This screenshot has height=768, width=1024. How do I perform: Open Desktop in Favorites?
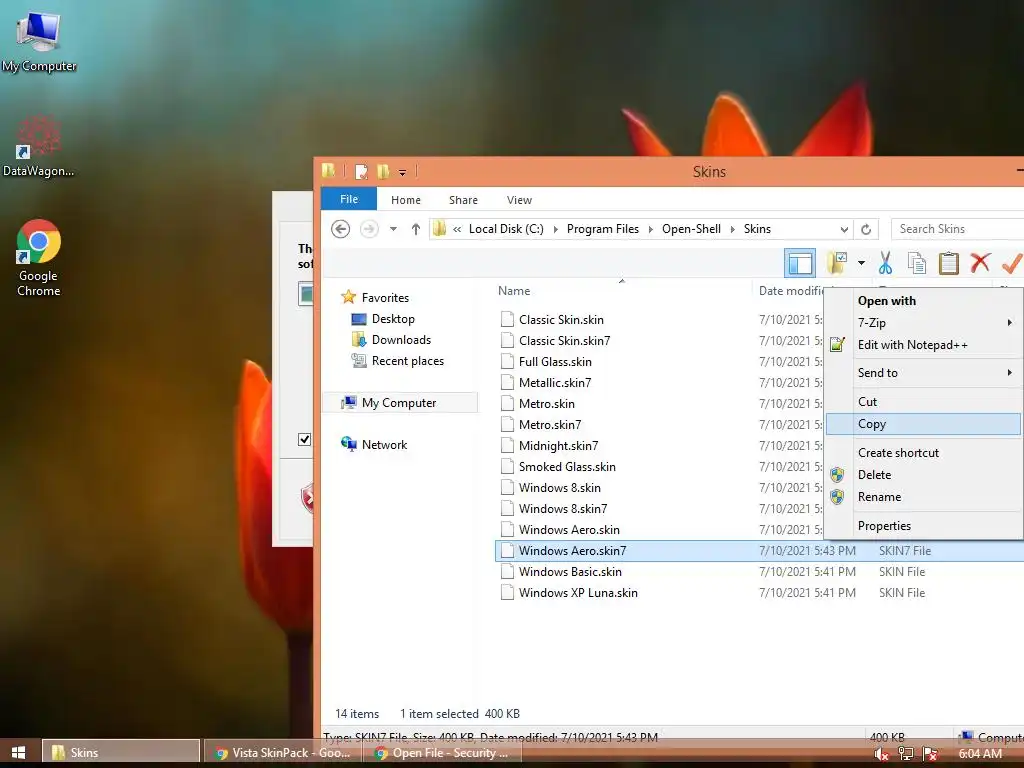click(392, 319)
